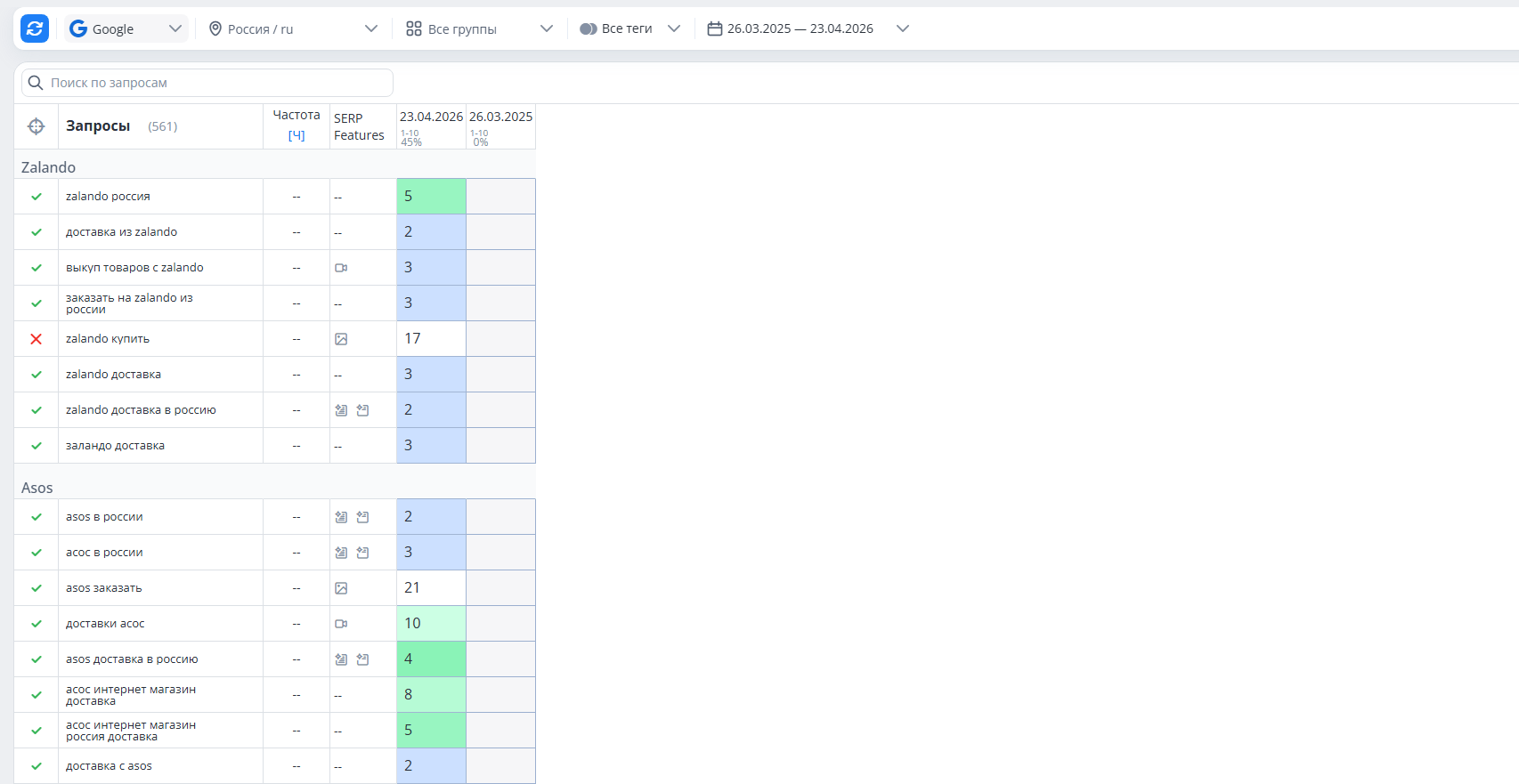This screenshot has width=1519, height=784.
Task: Click the [Ч] frequency type link
Action: point(296,135)
